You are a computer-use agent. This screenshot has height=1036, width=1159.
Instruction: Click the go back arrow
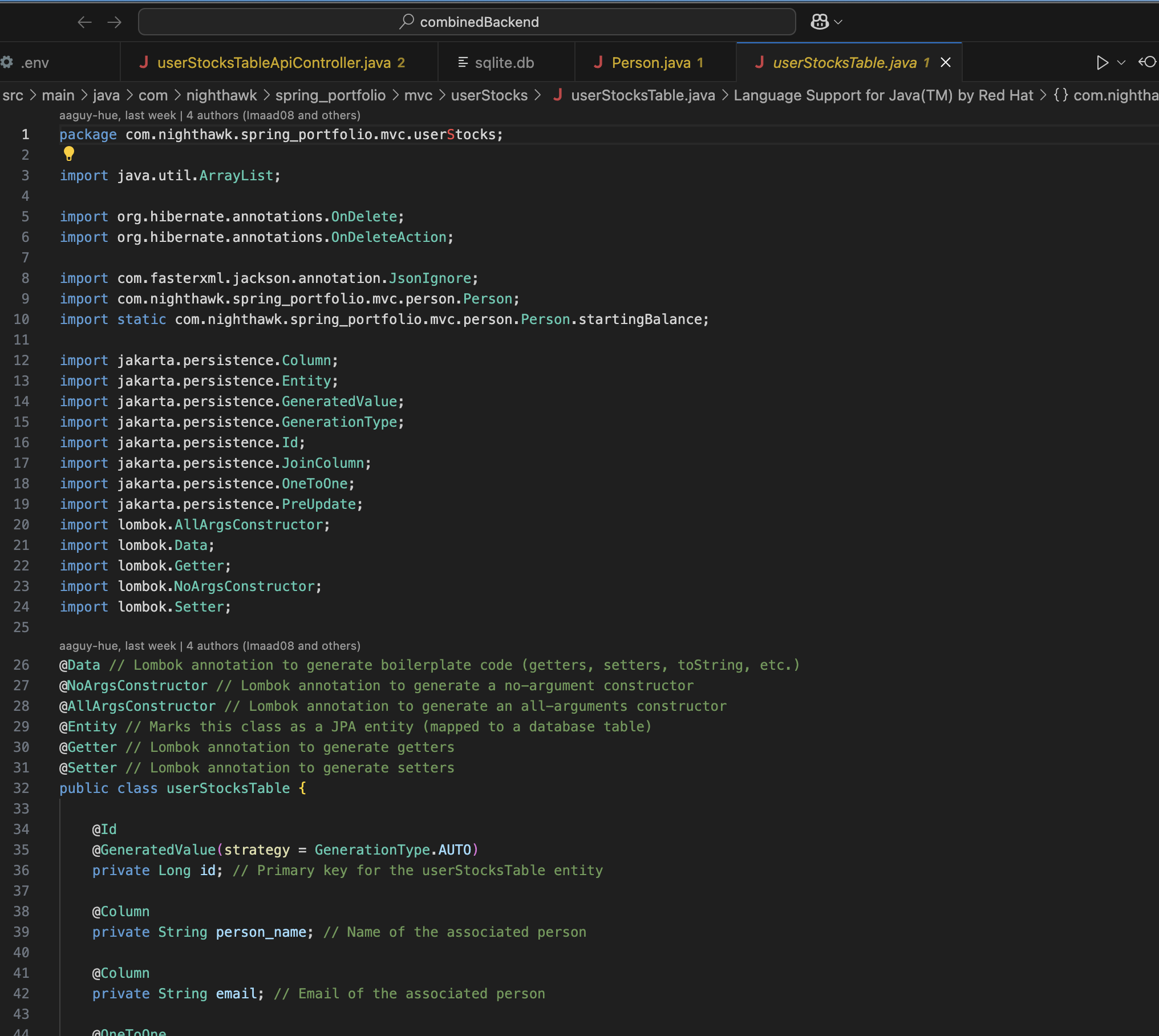click(85, 22)
